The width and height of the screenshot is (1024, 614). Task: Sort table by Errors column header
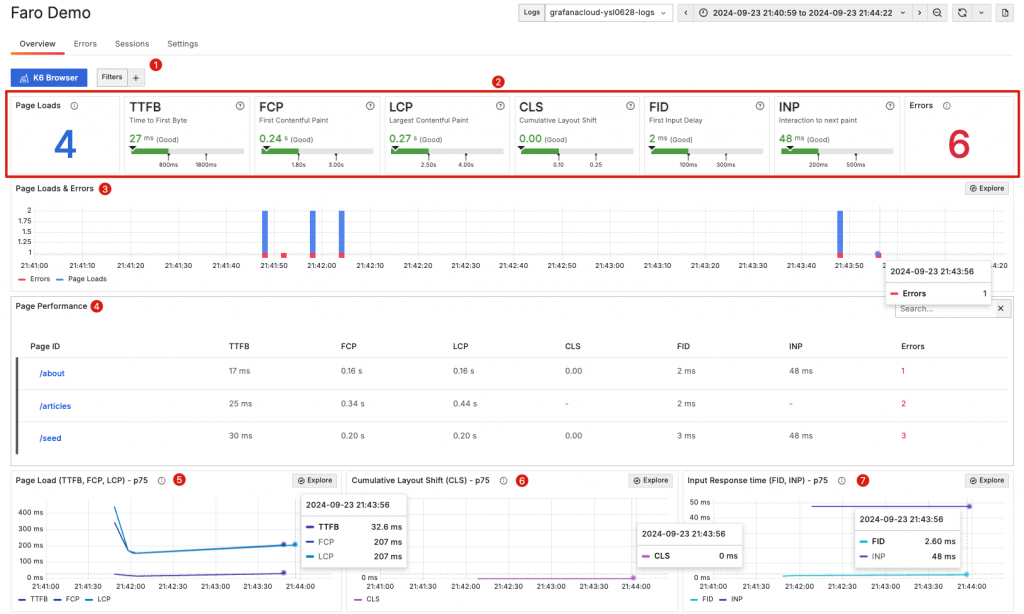[x=912, y=346]
